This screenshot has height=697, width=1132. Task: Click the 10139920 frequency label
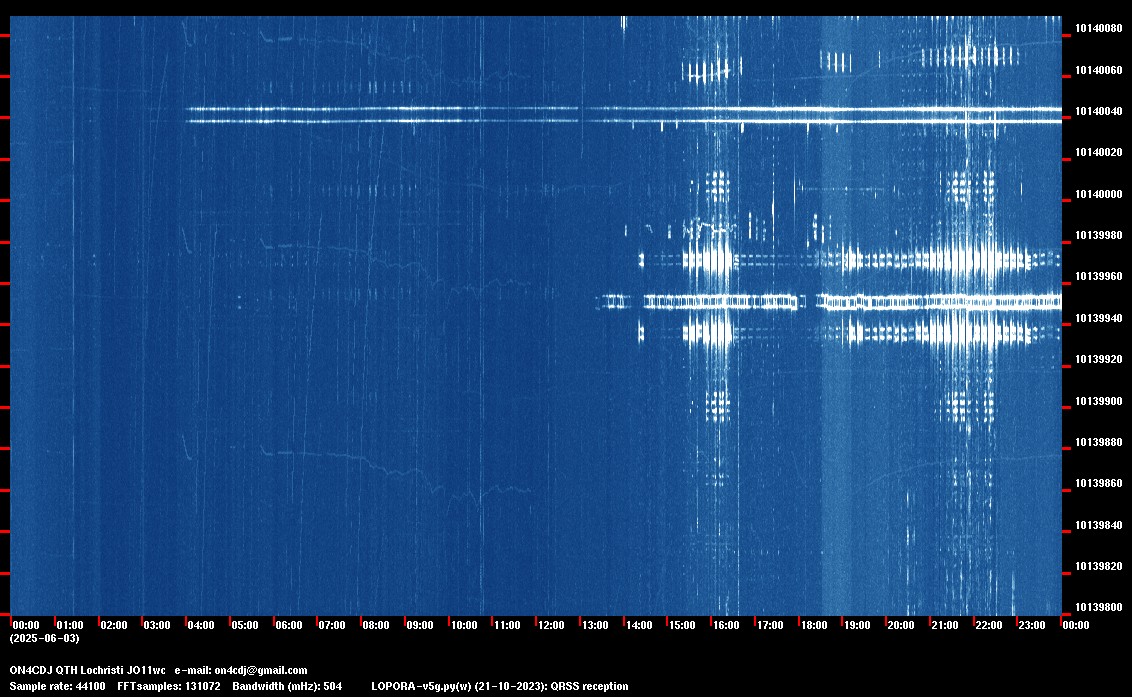point(1099,360)
